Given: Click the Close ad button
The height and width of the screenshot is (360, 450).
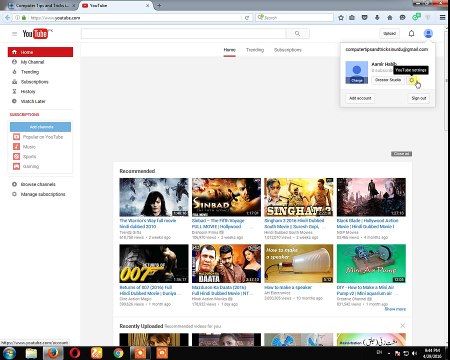Looking at the screenshot, I should [401, 154].
